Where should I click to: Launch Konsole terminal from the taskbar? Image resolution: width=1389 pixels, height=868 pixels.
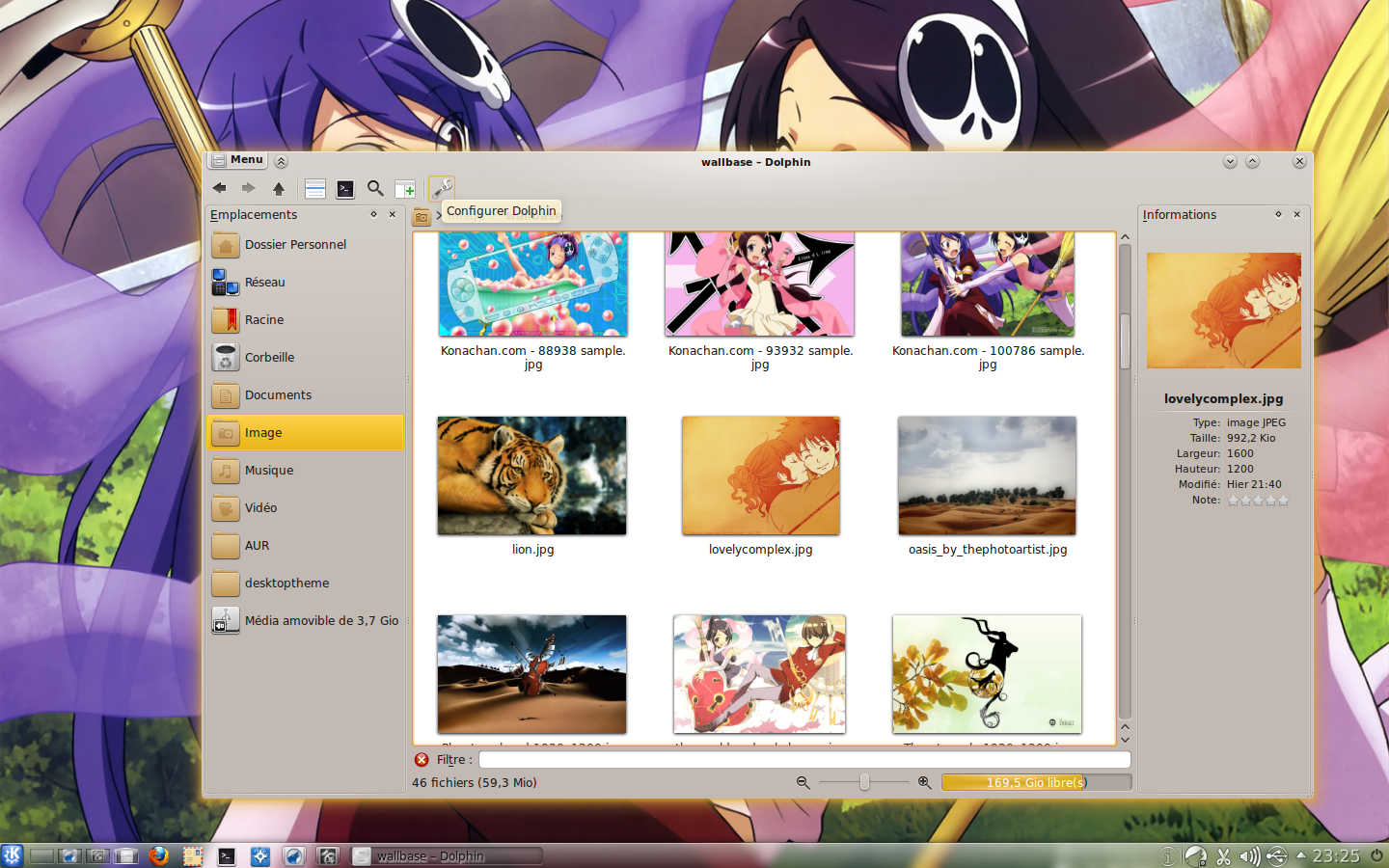(227, 855)
